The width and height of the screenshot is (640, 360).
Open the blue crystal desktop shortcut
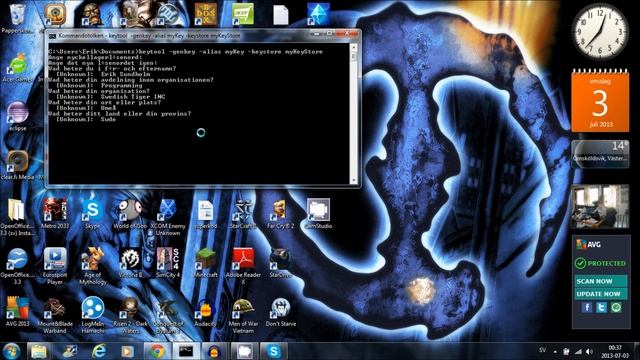pos(318,14)
